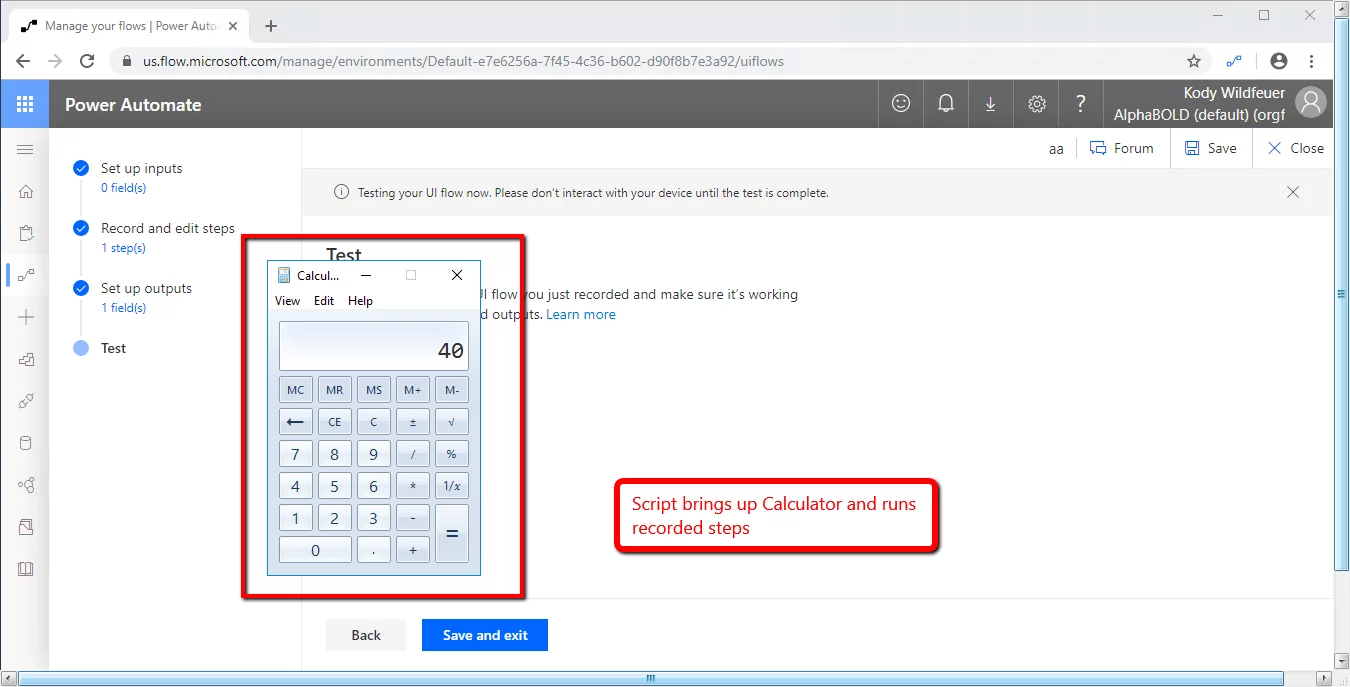1350x687 pixels.
Task: Click the square root key
Action: pos(452,422)
